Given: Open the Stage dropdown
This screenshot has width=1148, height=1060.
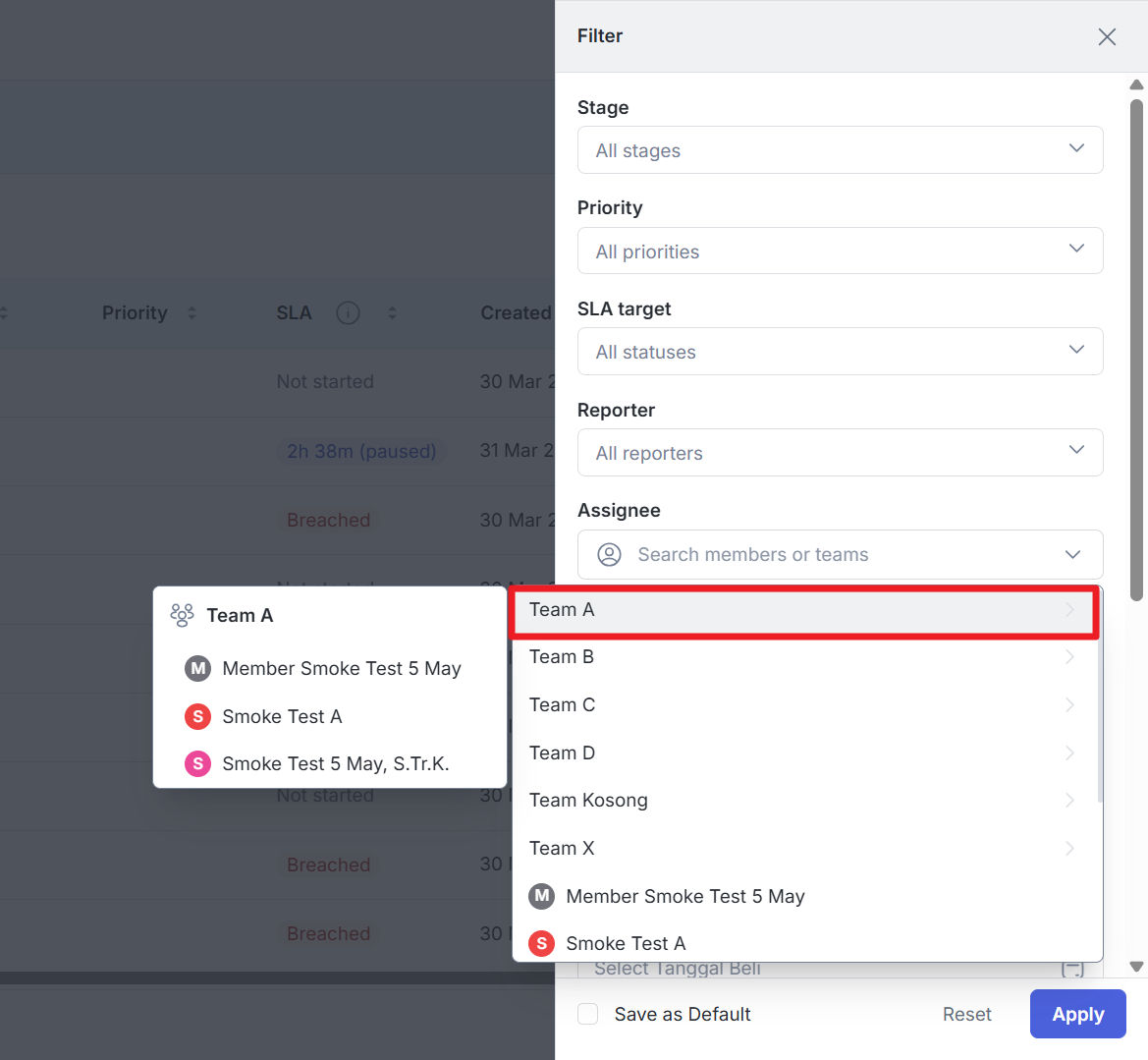Looking at the screenshot, I should pos(840,150).
